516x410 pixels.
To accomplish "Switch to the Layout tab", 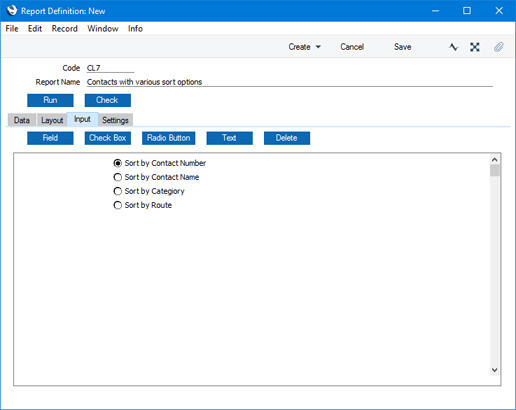I will [x=52, y=120].
